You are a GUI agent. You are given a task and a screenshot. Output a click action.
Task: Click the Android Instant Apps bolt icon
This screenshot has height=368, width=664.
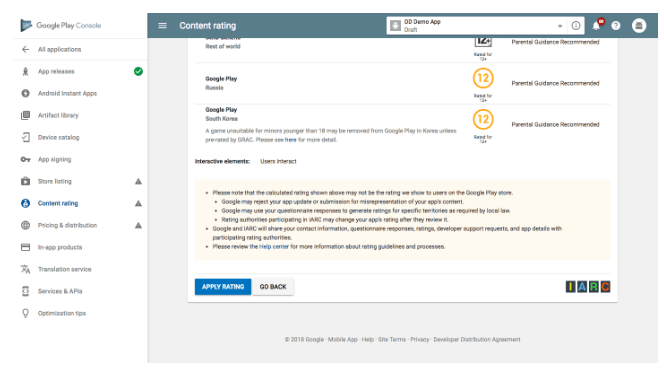click(25, 94)
